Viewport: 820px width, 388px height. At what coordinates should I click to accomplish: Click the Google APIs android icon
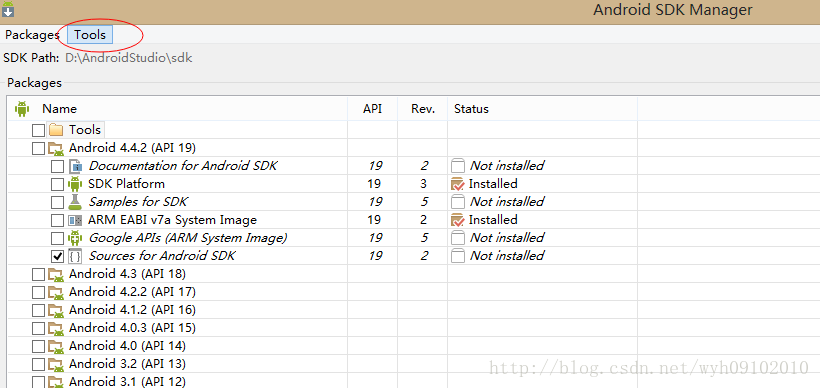[75, 238]
